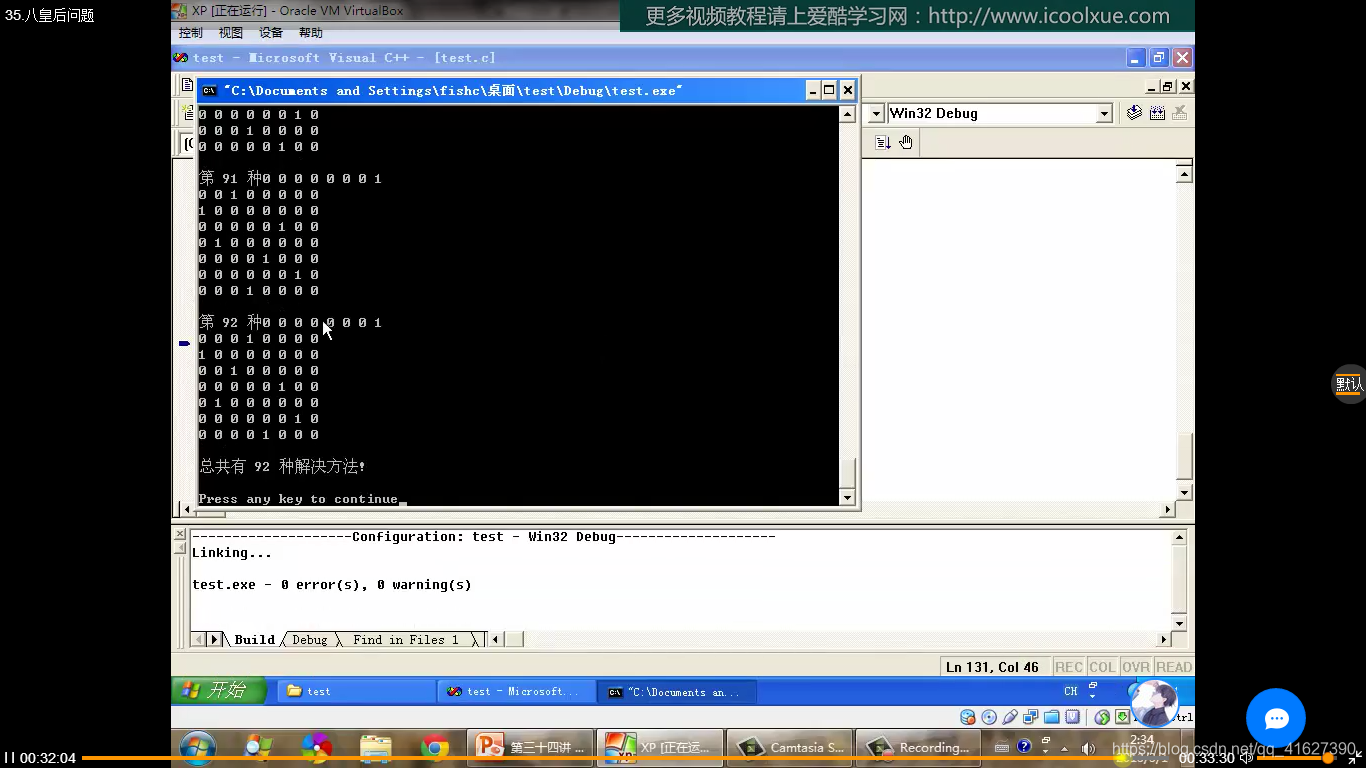Click the console scrollbar's down arrow
The image size is (1366, 768).
847,497
